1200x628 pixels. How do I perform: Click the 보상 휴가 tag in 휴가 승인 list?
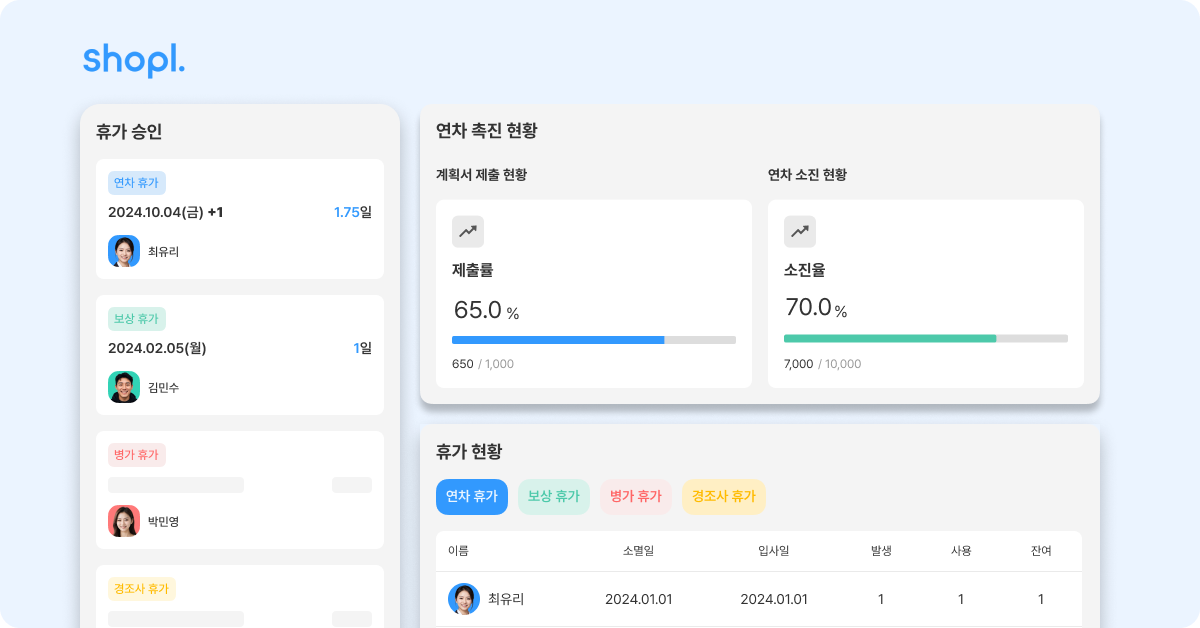pos(137,319)
